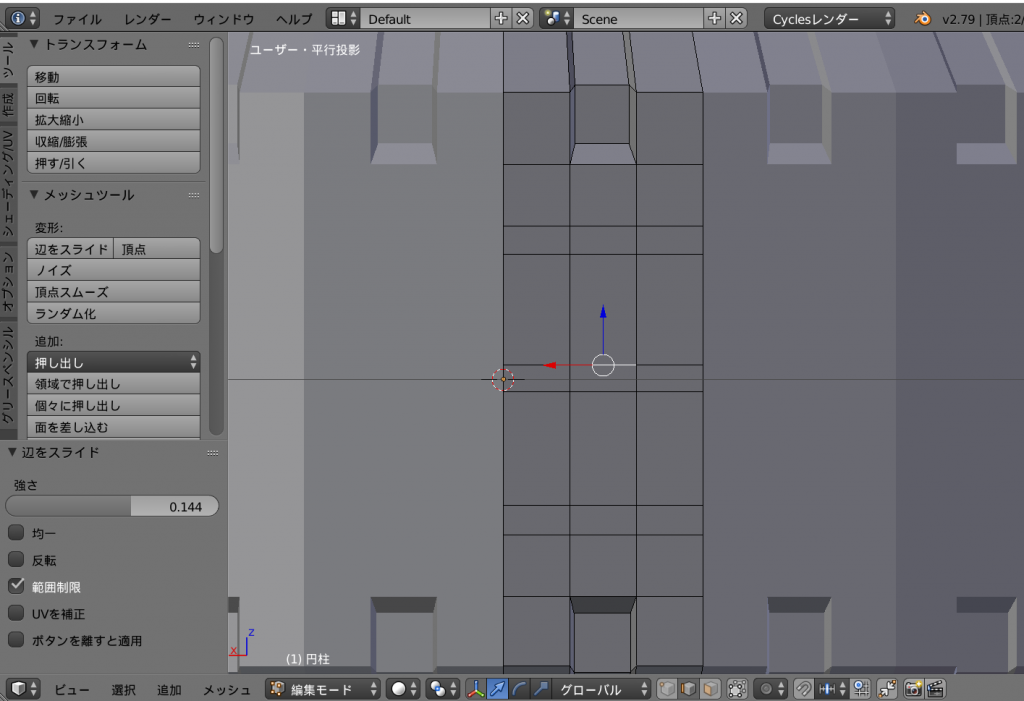Viewport: 1024px width, 701px height.
Task: Open the Cyclesレンダー engine dropdown
Action: (x=831, y=18)
